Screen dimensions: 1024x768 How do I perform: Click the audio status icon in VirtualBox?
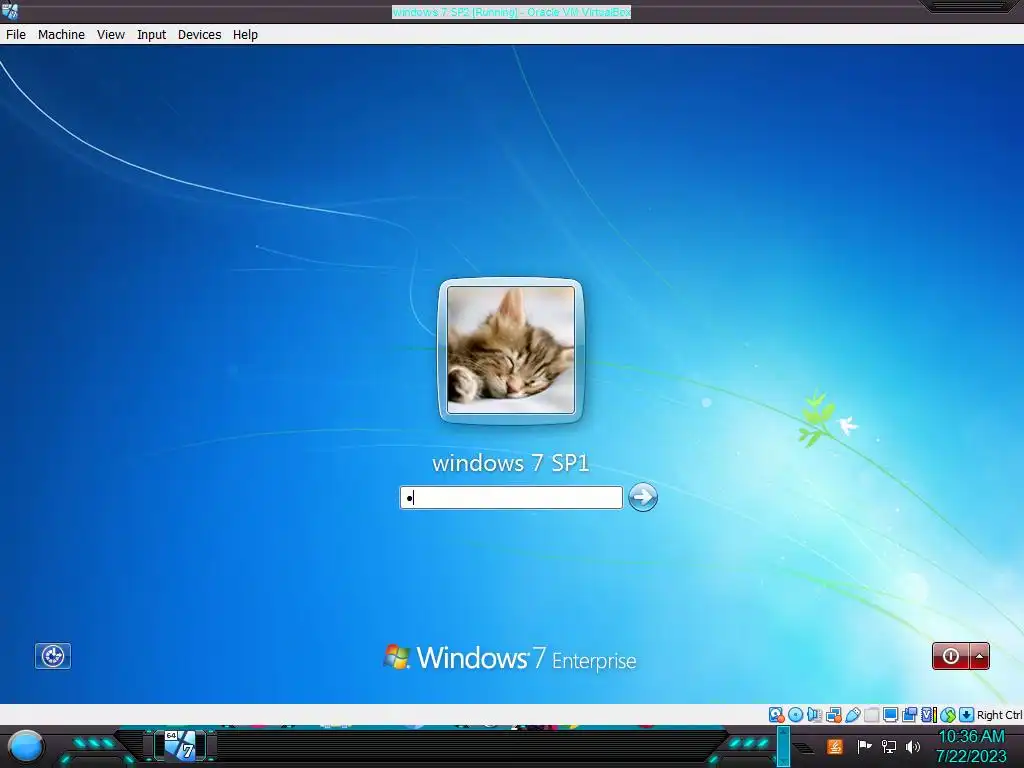(814, 714)
